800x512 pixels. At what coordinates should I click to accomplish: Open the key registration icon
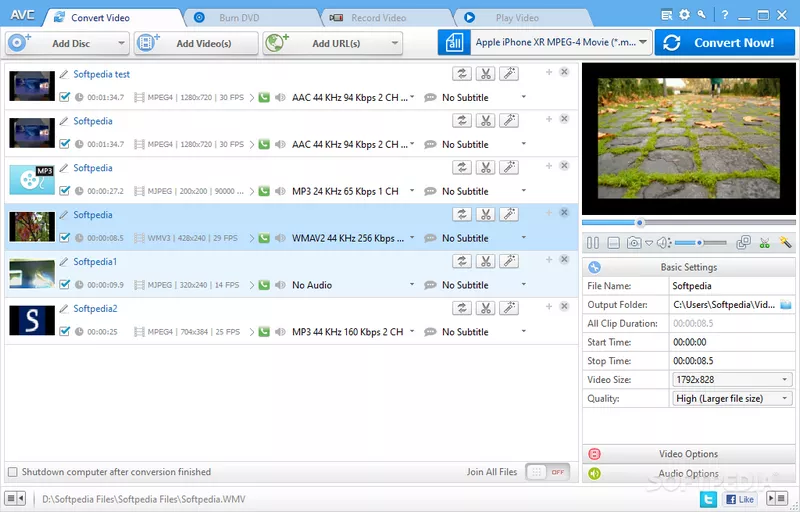point(702,15)
